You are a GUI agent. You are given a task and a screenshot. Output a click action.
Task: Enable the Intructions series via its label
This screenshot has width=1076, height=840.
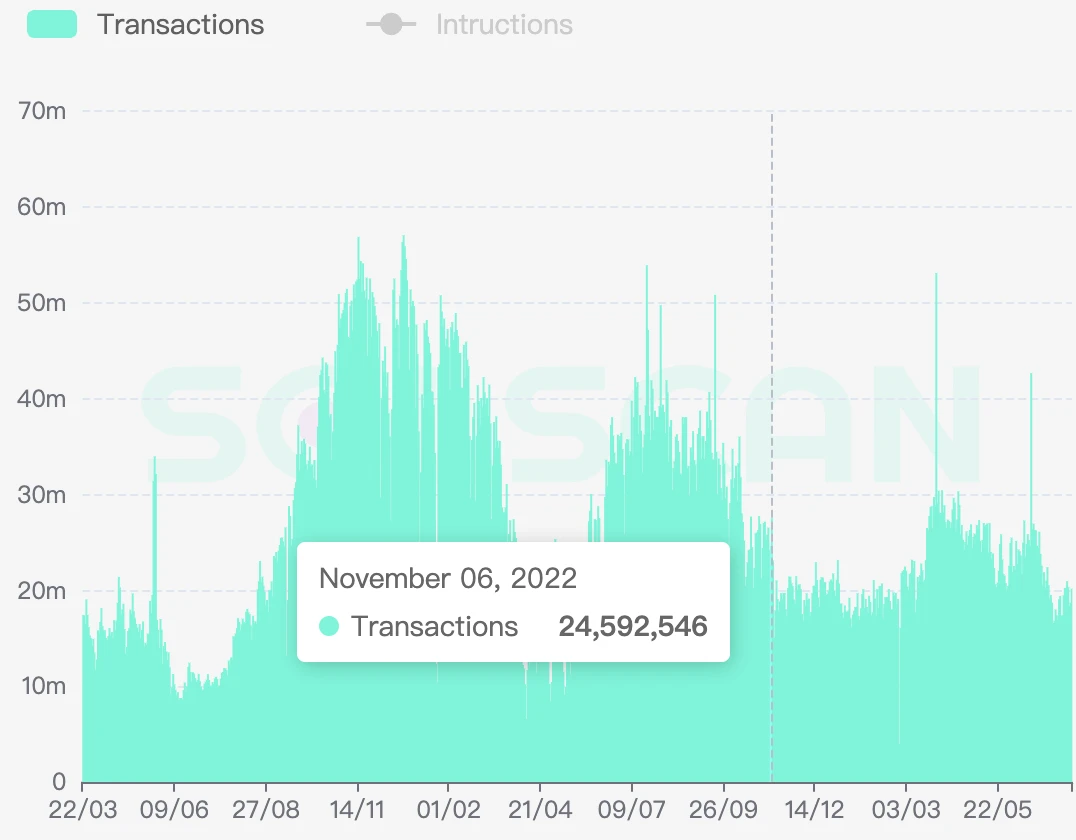click(504, 25)
